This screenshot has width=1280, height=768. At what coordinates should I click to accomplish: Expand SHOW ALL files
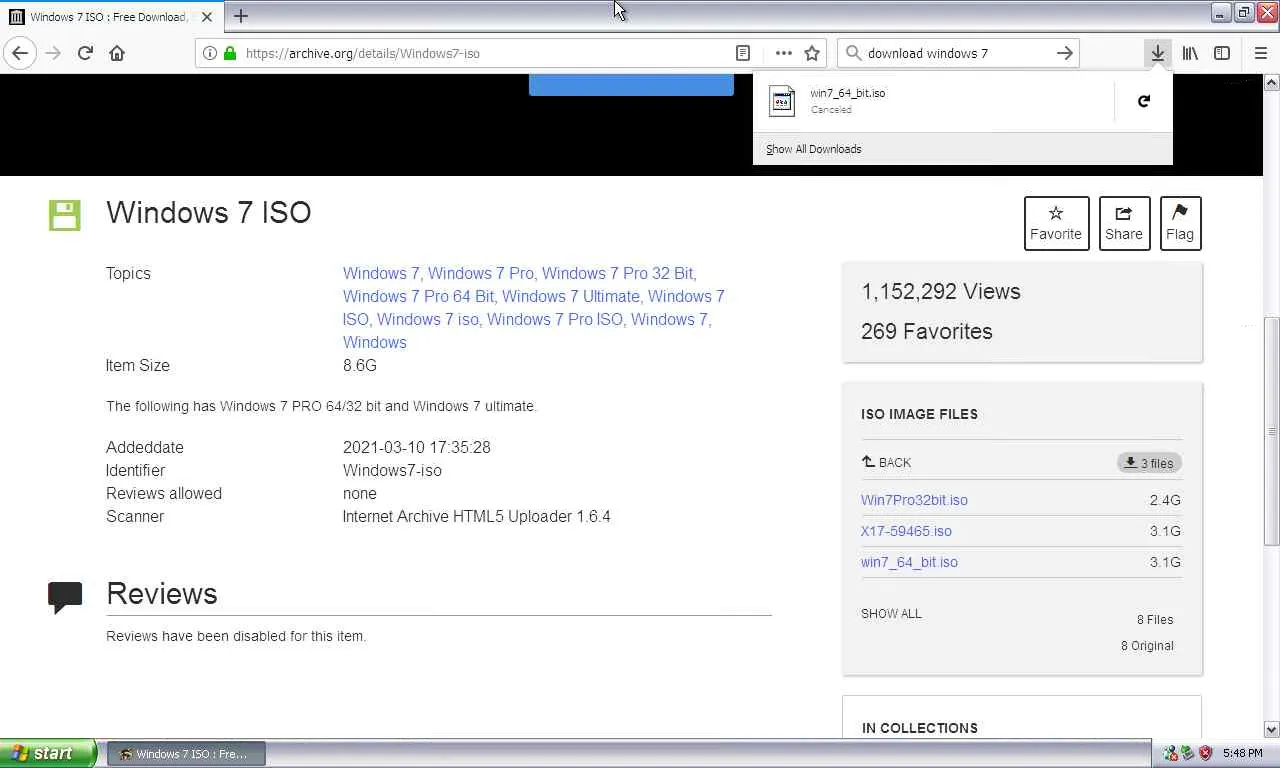click(891, 614)
